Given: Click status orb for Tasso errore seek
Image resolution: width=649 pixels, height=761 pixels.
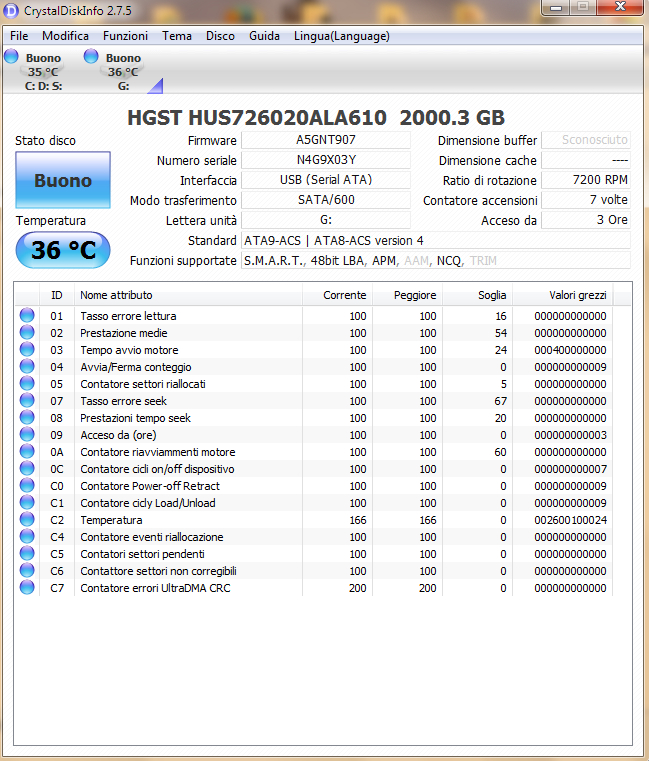Looking at the screenshot, I should tap(27, 400).
